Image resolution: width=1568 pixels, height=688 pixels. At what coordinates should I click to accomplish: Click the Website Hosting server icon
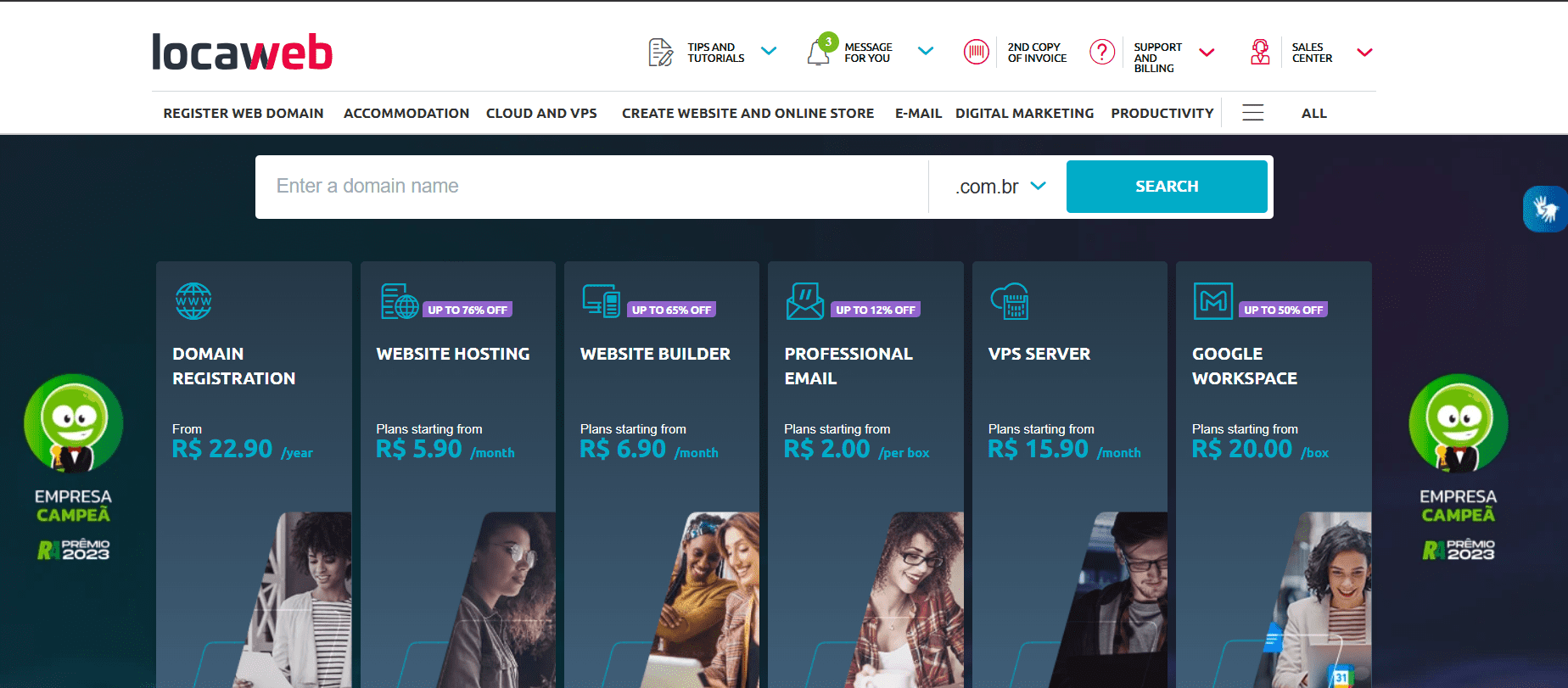coord(400,301)
